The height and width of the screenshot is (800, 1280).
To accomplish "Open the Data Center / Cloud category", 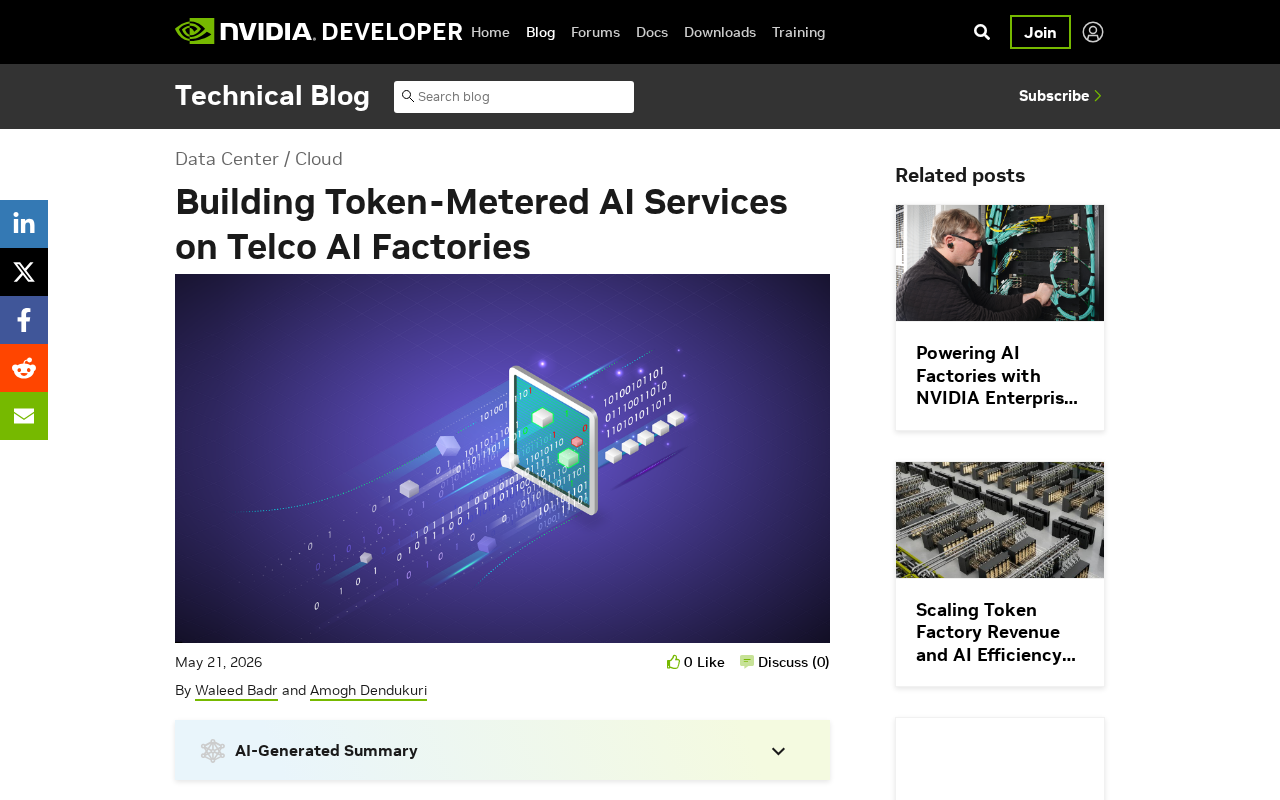I will 259,158.
